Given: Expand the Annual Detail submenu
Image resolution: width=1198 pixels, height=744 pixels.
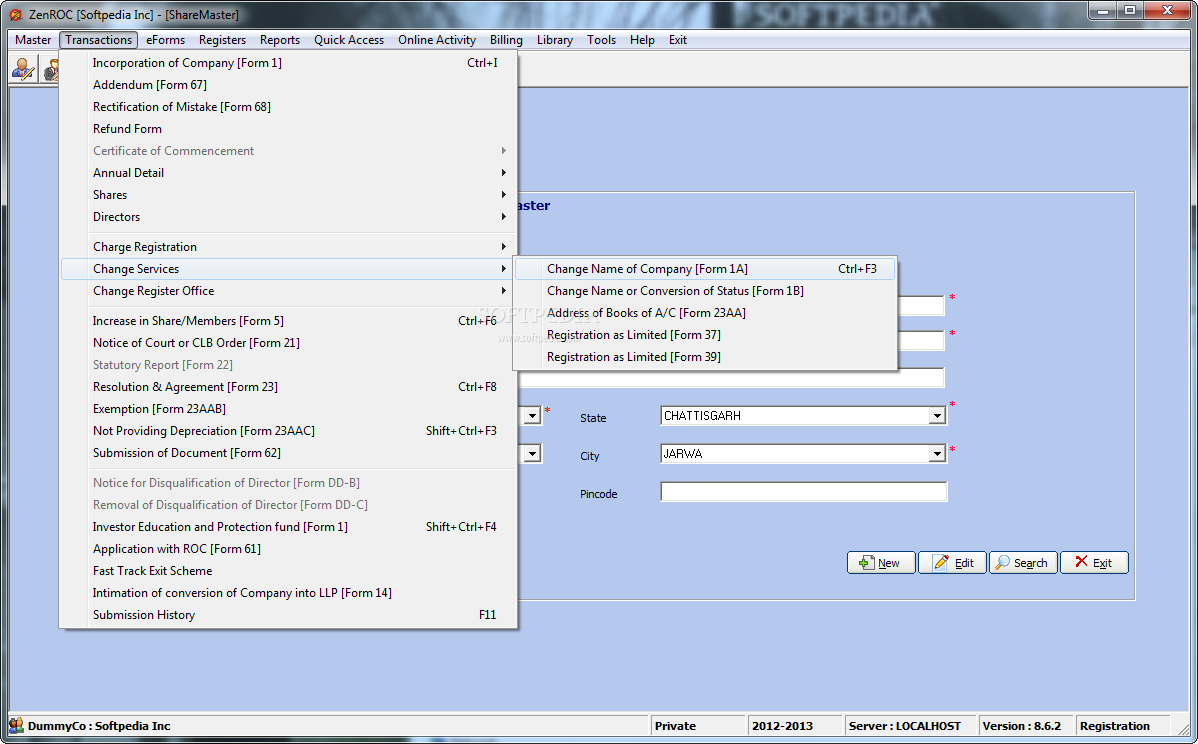Looking at the screenshot, I should tap(289, 173).
